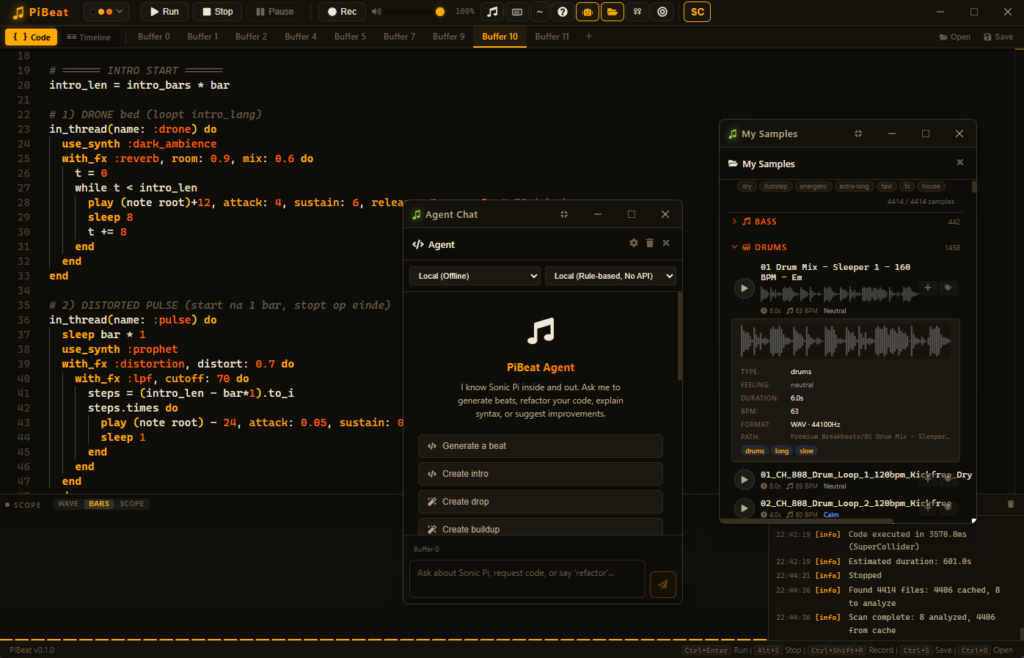1024x658 pixels.
Task: Open the Local (Rule-based, No API) dropdown
Action: (610, 275)
